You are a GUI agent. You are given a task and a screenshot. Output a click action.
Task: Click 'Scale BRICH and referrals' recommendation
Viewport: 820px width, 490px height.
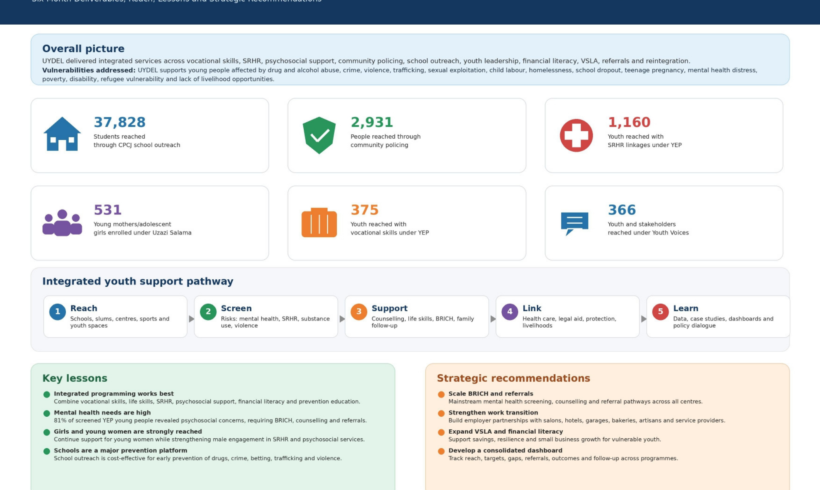pyautogui.click(x=491, y=394)
